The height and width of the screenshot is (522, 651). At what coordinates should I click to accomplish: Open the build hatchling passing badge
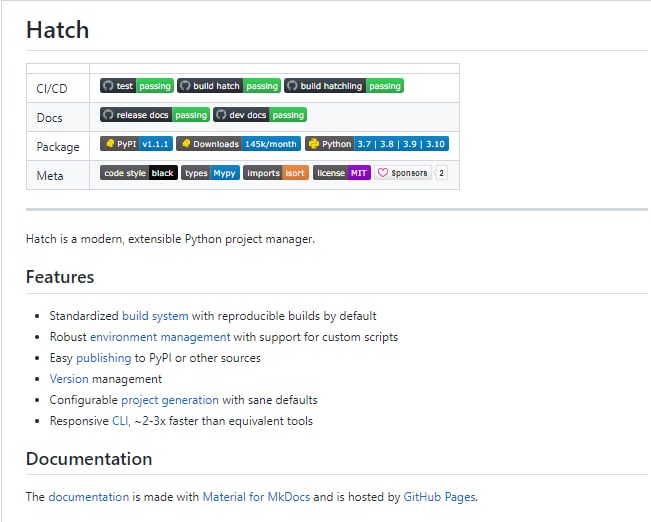click(x=344, y=86)
